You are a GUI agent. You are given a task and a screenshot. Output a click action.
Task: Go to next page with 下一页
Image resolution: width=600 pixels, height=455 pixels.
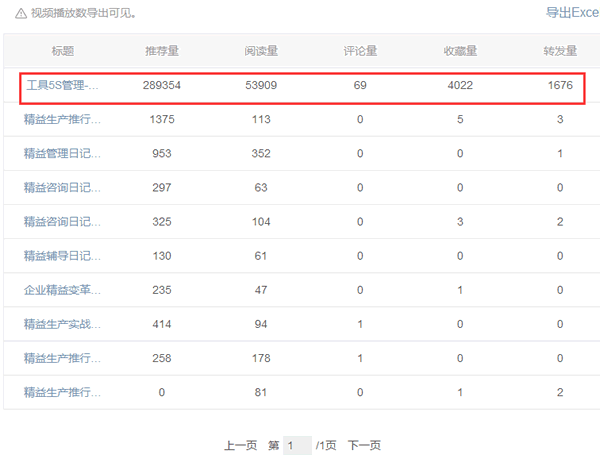364,445
